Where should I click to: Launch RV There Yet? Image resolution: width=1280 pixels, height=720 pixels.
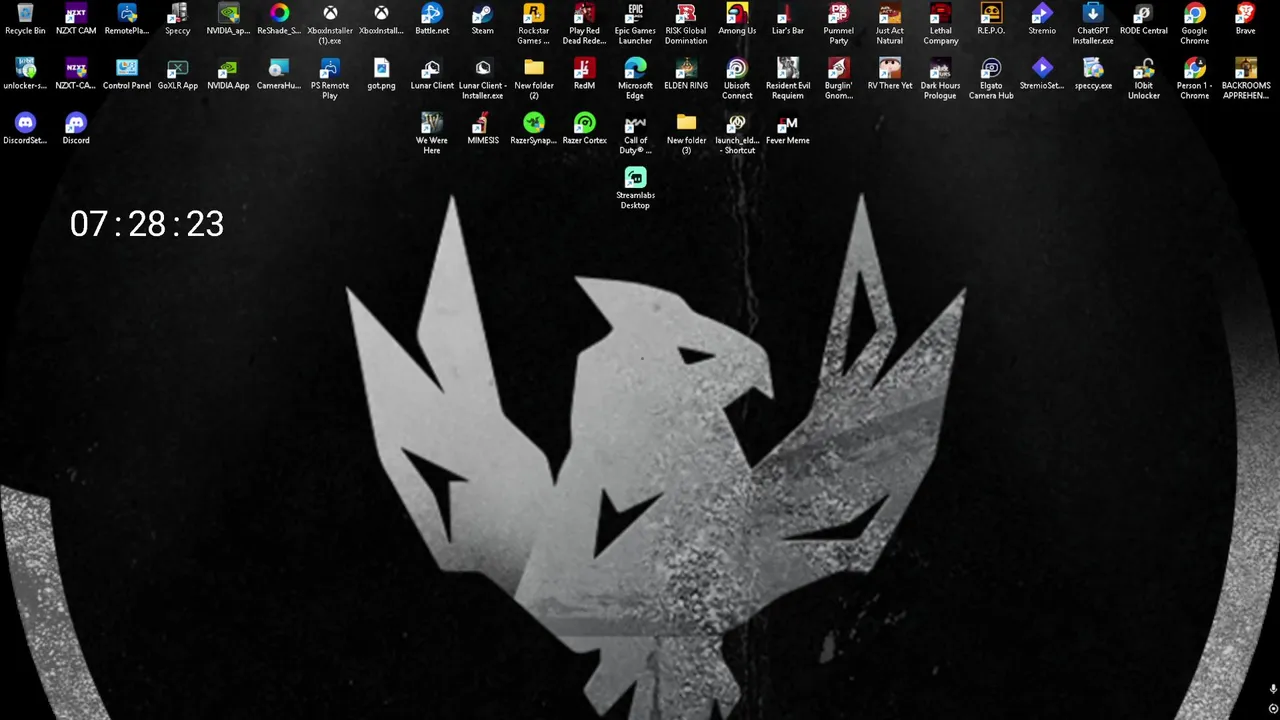click(890, 74)
